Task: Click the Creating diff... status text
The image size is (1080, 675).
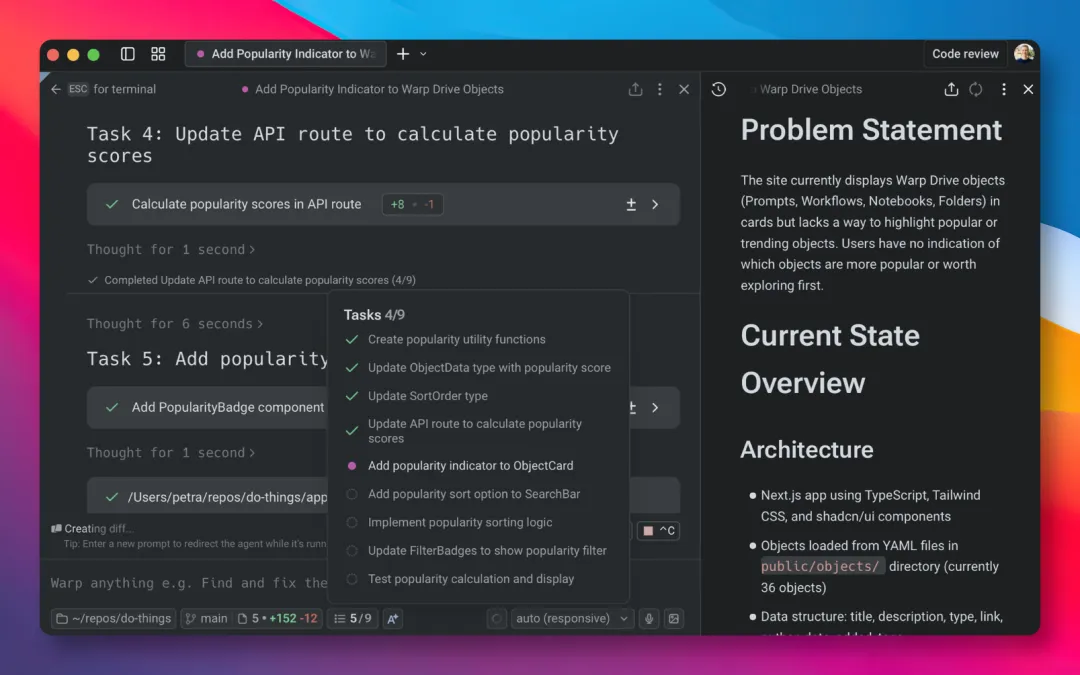Action: pos(98,528)
